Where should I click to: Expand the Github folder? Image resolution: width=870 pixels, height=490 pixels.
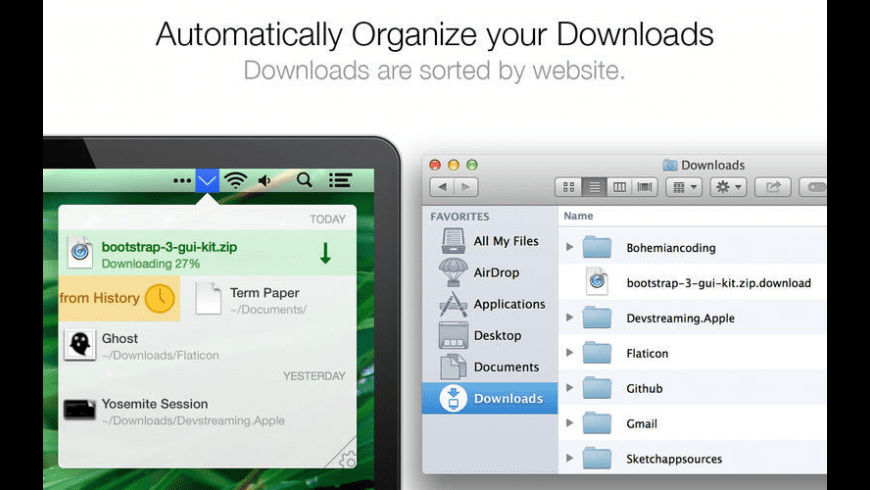(569, 388)
